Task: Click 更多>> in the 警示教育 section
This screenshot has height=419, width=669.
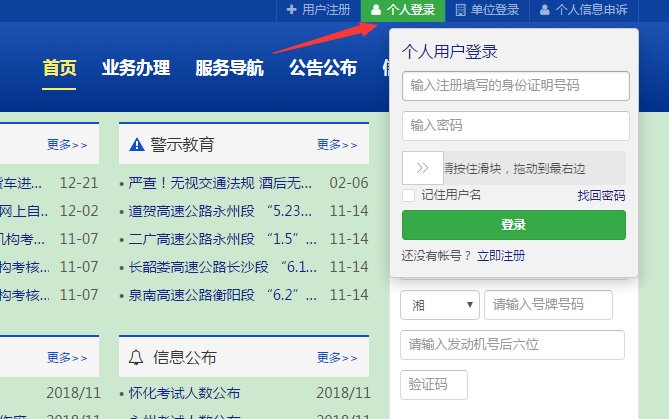Action: point(337,145)
